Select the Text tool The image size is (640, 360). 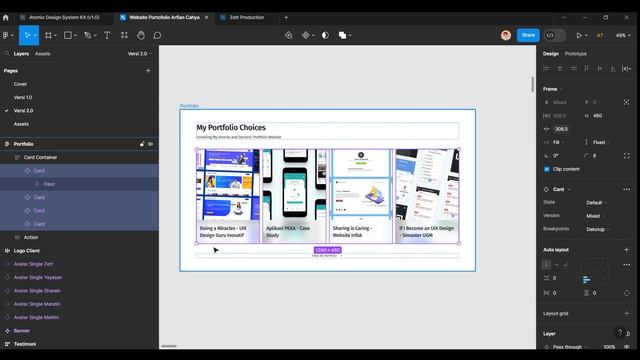point(107,36)
